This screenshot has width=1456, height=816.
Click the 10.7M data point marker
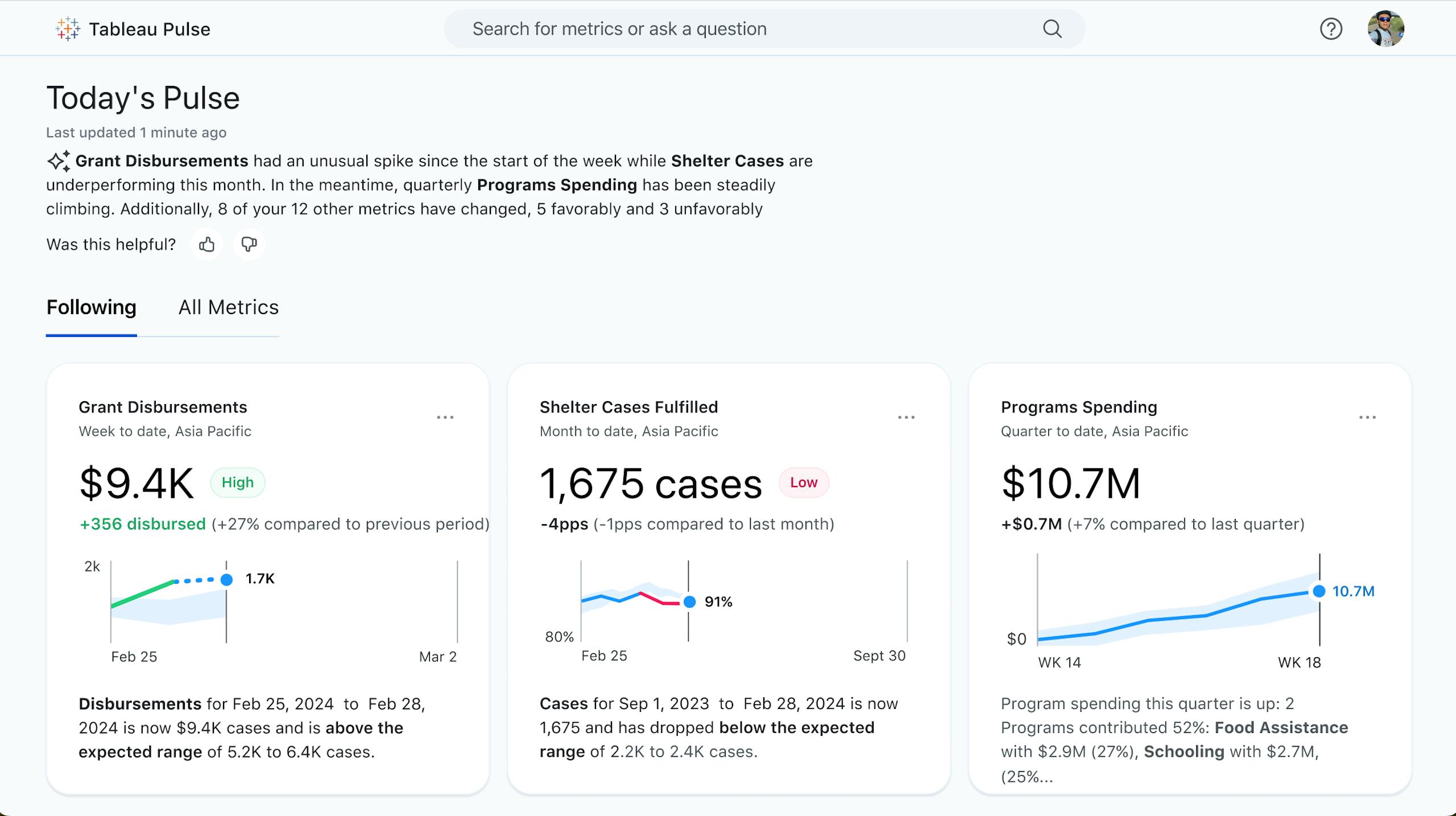pyautogui.click(x=1319, y=591)
